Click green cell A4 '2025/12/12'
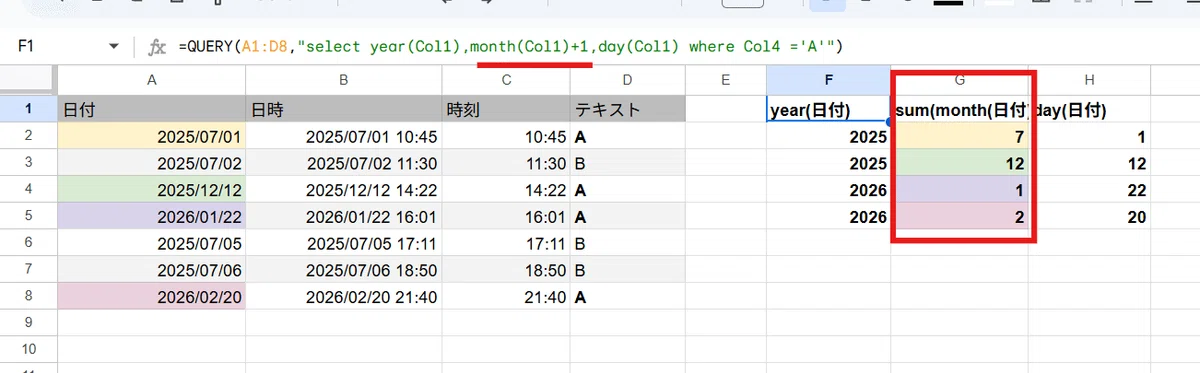This screenshot has height=373, width=1200. pyautogui.click(x=152, y=190)
